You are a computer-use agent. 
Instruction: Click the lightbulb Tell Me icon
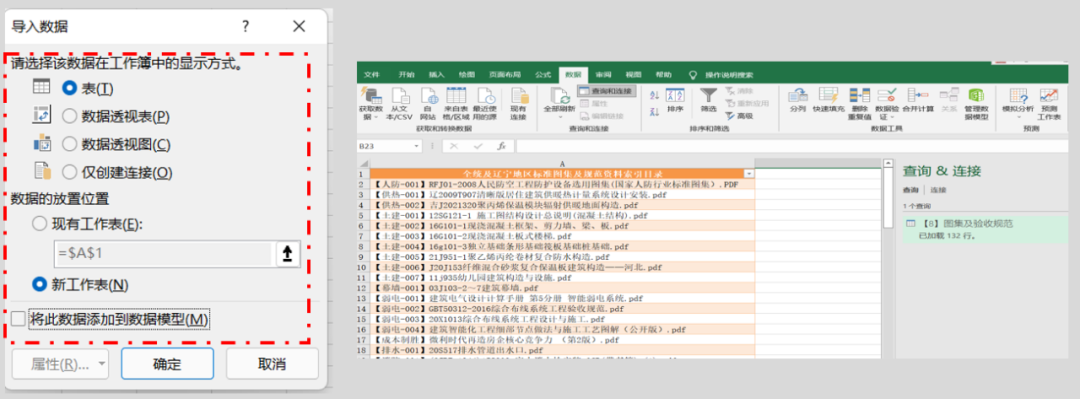click(692, 74)
